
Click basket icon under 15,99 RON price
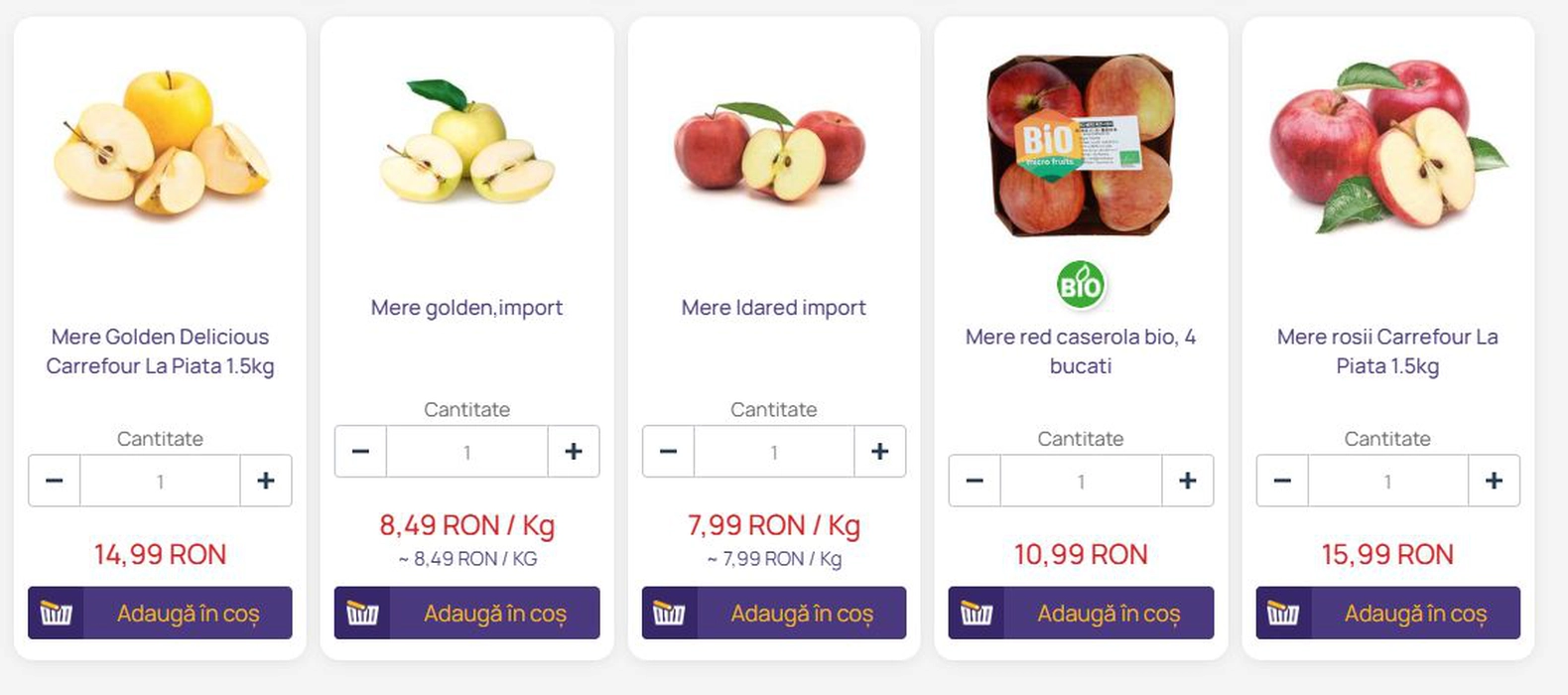click(x=1282, y=614)
